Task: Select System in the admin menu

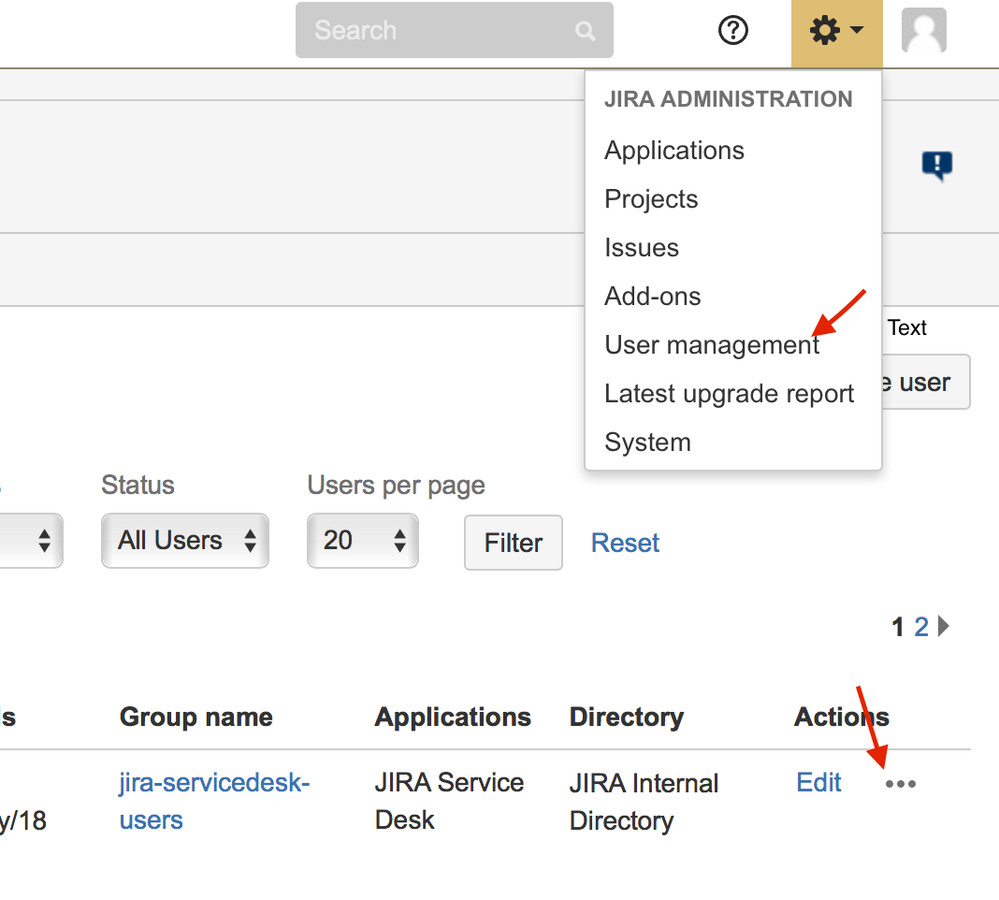Action: tap(647, 442)
